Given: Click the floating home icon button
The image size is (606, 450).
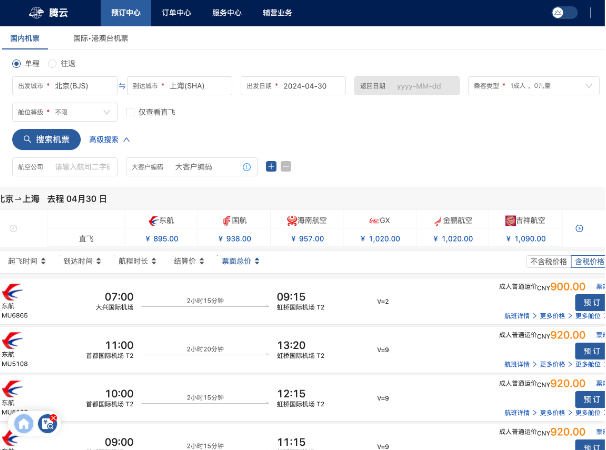Looking at the screenshot, I should tap(23, 423).
